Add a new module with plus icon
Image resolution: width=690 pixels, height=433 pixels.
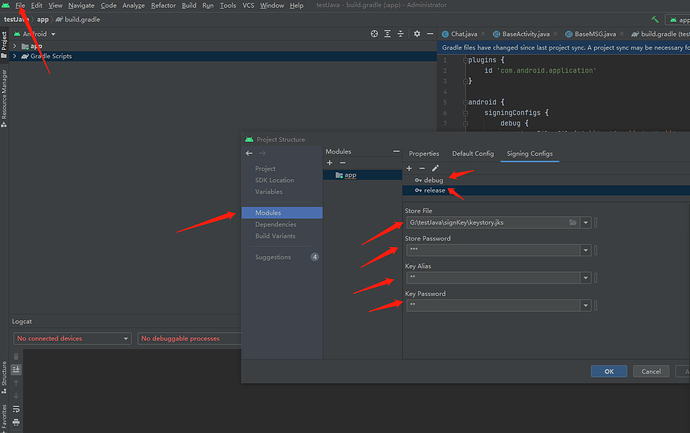(x=330, y=163)
